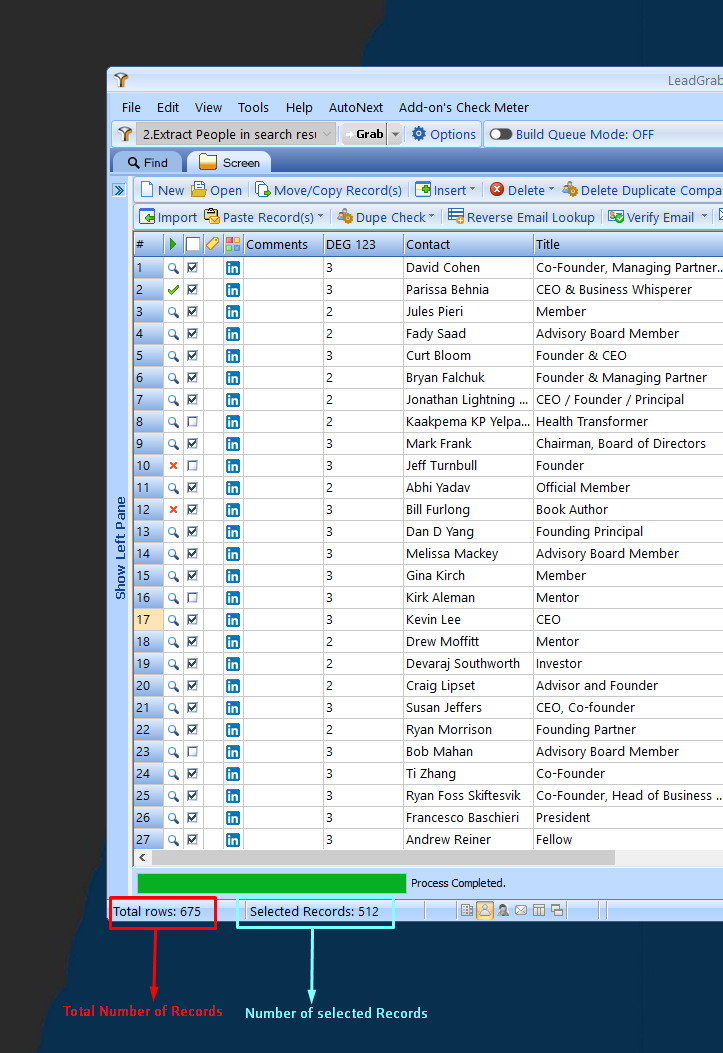Click the Options gear icon

coord(419,134)
